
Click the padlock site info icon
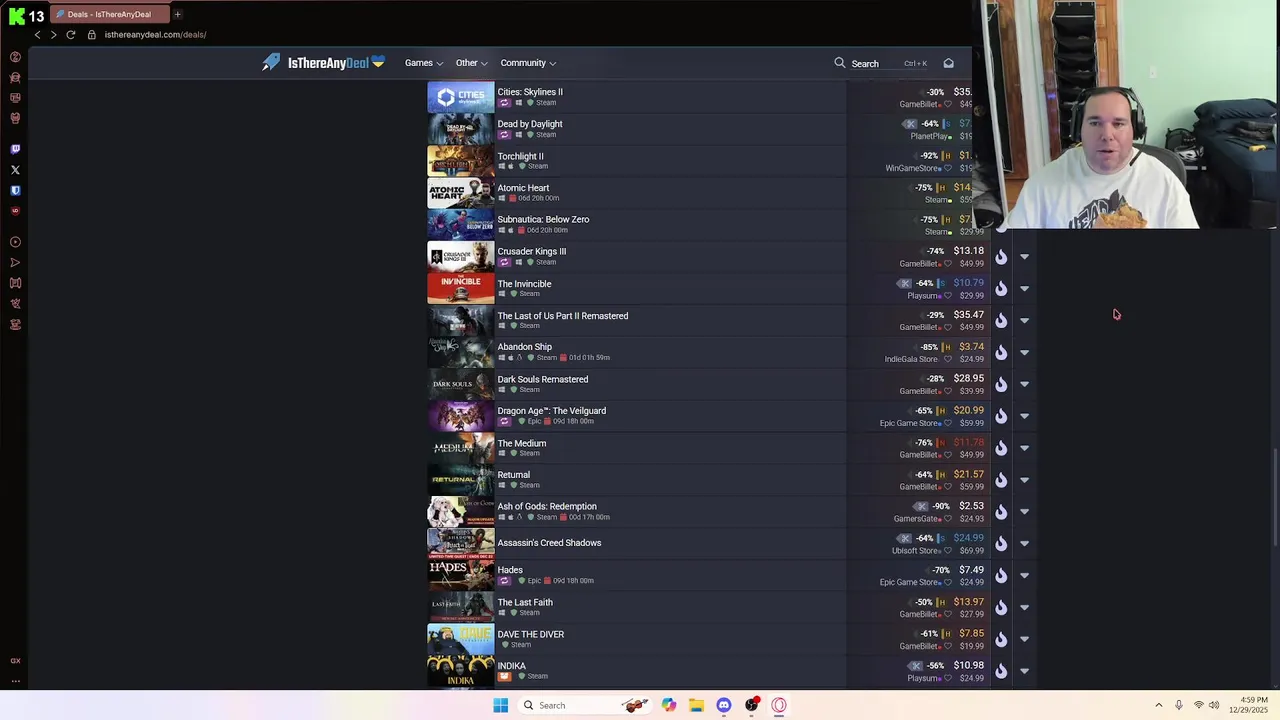(x=91, y=34)
